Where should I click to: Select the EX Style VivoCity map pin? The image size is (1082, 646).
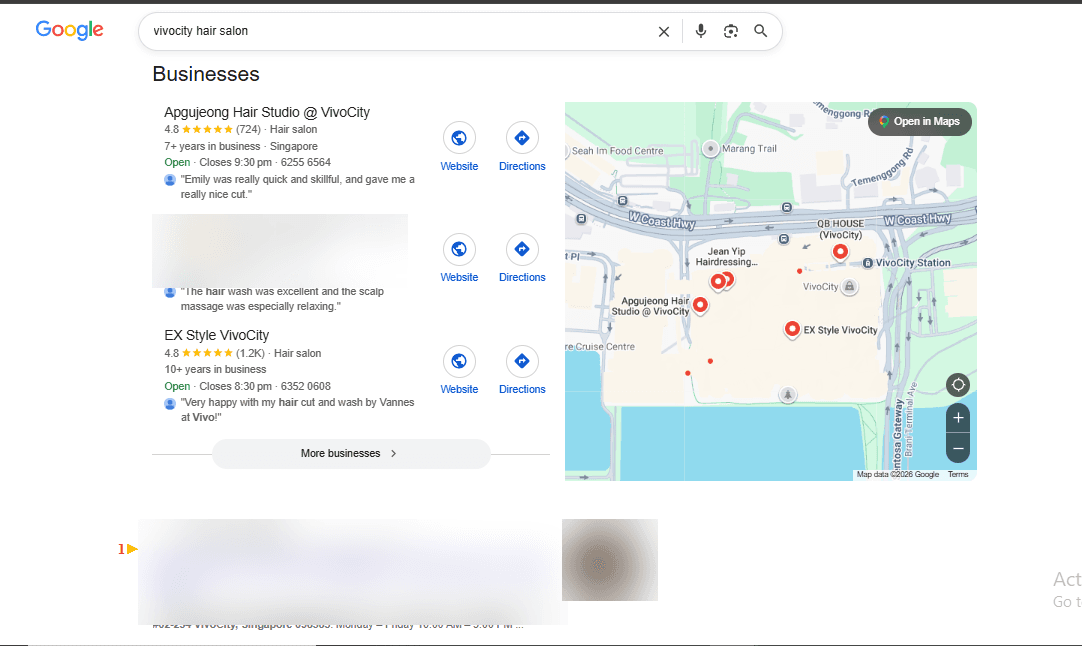[x=792, y=329]
